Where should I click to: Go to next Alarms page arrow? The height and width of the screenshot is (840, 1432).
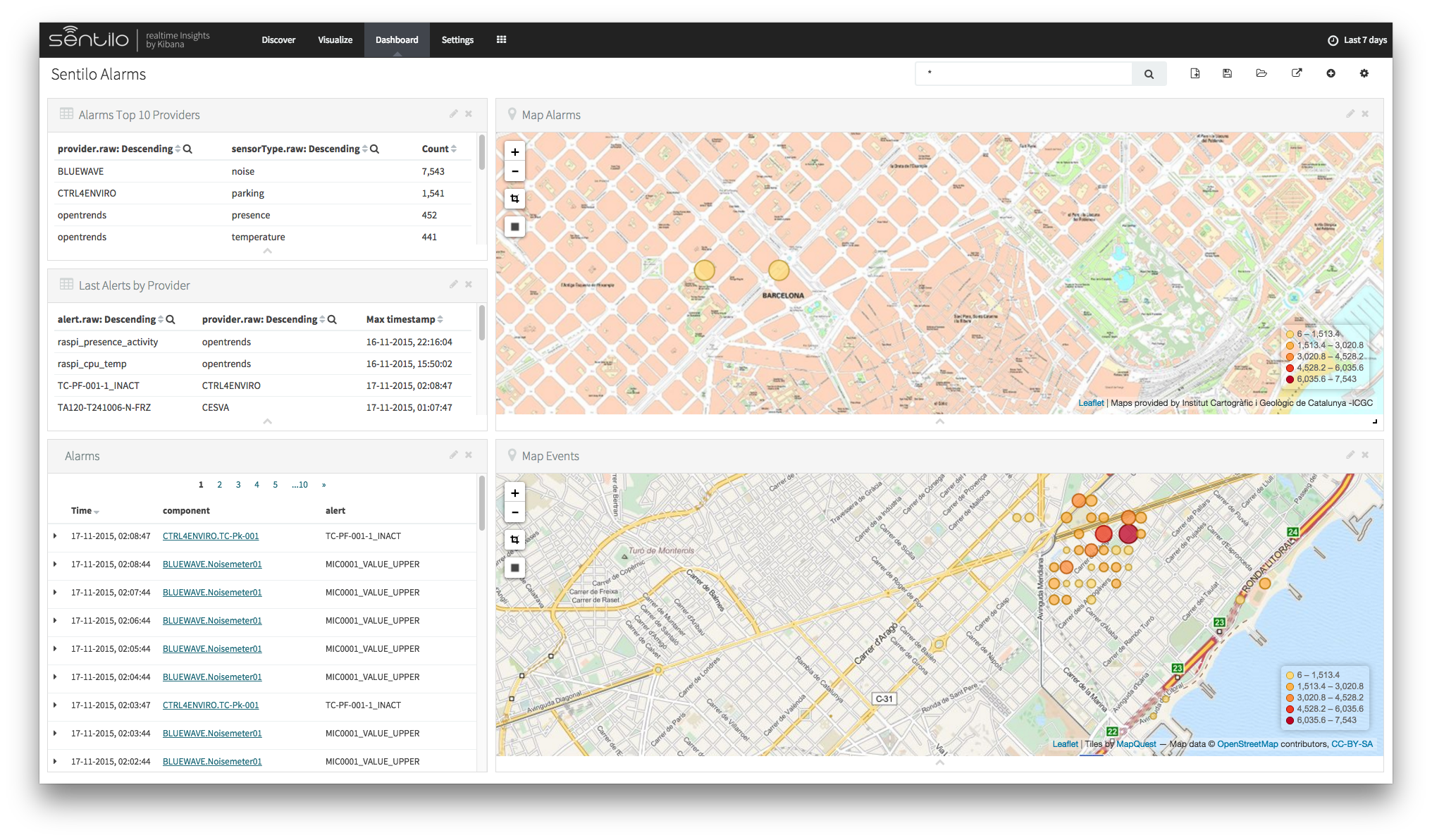pos(324,485)
